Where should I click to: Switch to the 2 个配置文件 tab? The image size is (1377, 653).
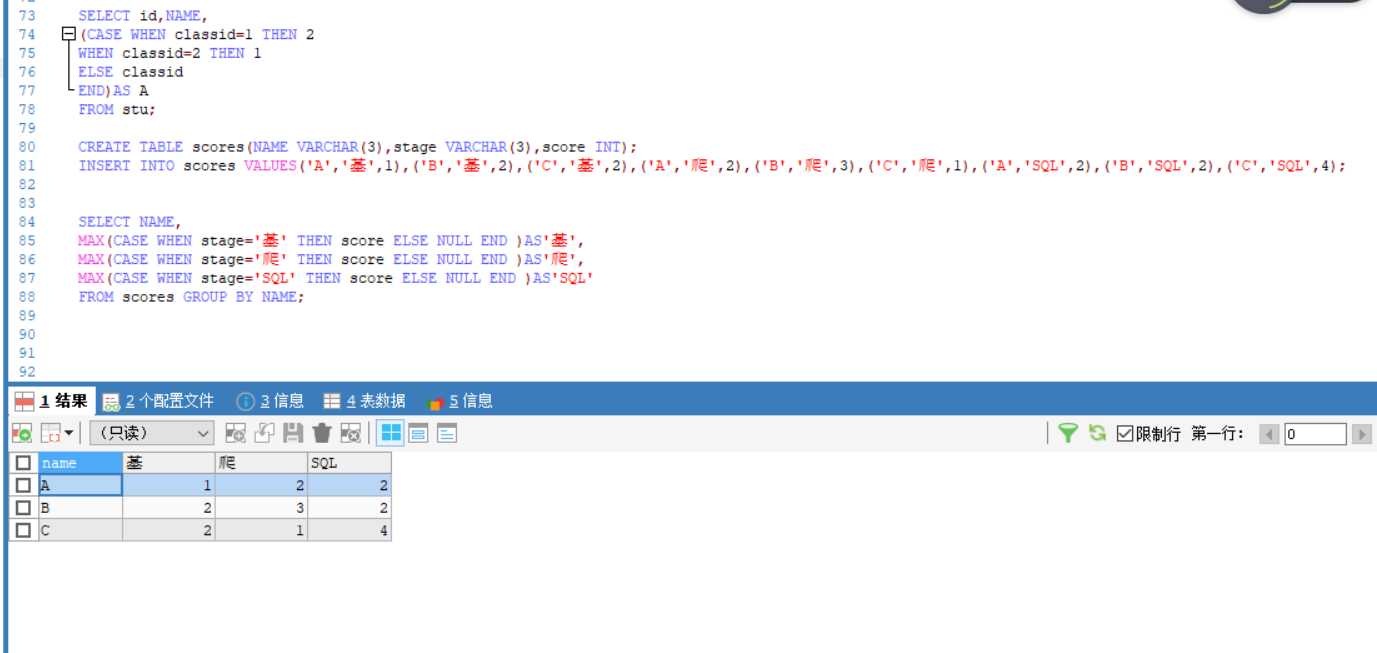pyautogui.click(x=159, y=401)
